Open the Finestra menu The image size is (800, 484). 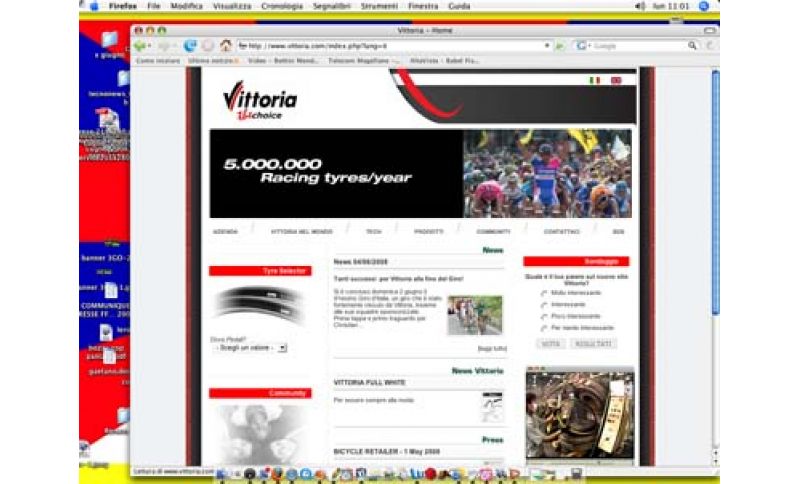(423, 6)
